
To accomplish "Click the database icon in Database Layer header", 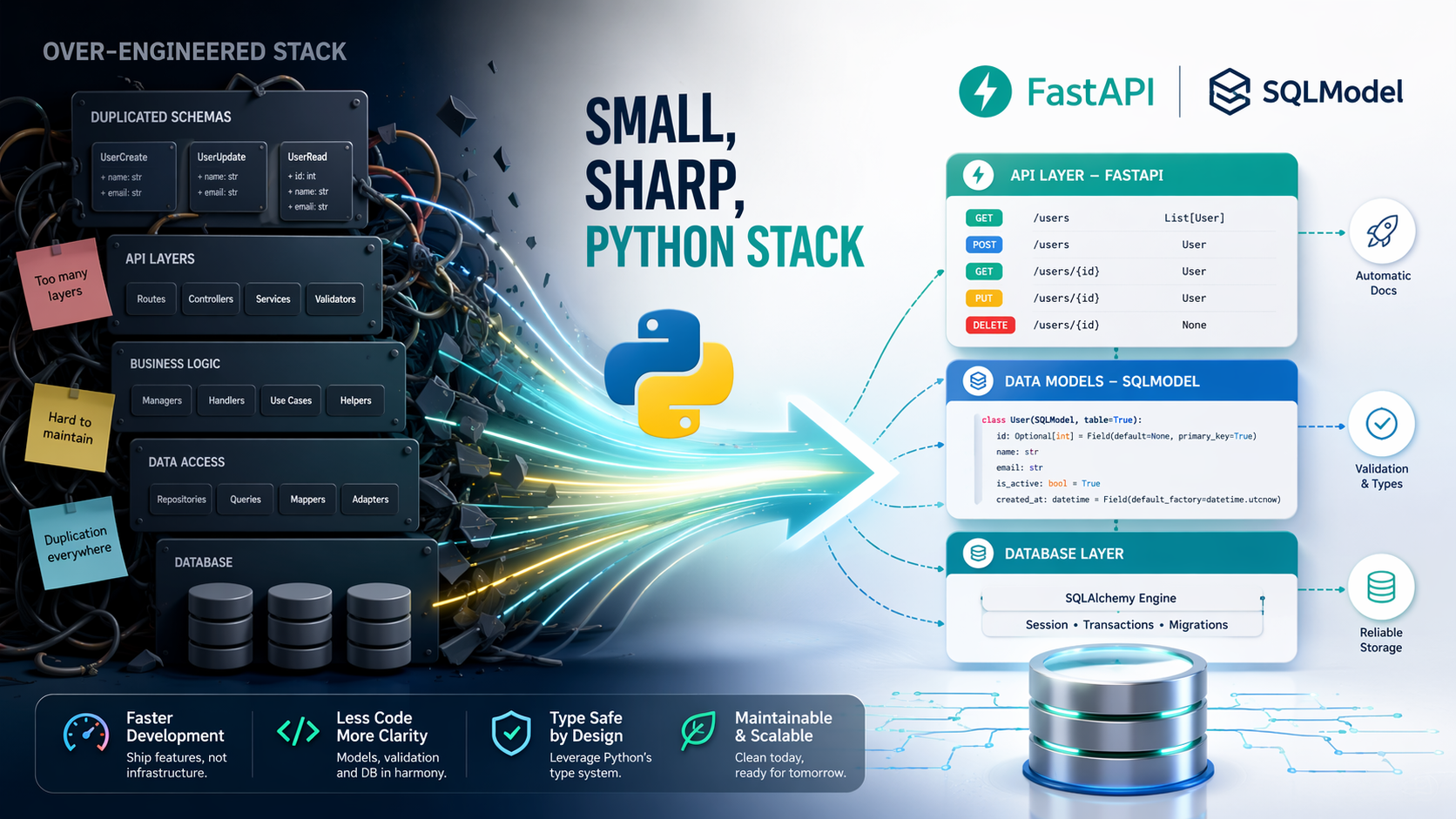I will pyautogui.click(x=978, y=554).
